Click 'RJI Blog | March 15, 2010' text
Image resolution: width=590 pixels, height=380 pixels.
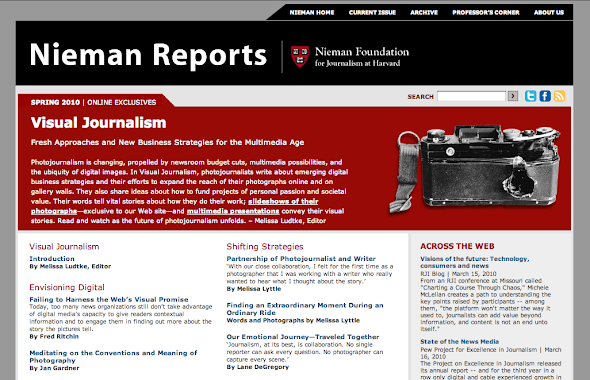point(458,274)
